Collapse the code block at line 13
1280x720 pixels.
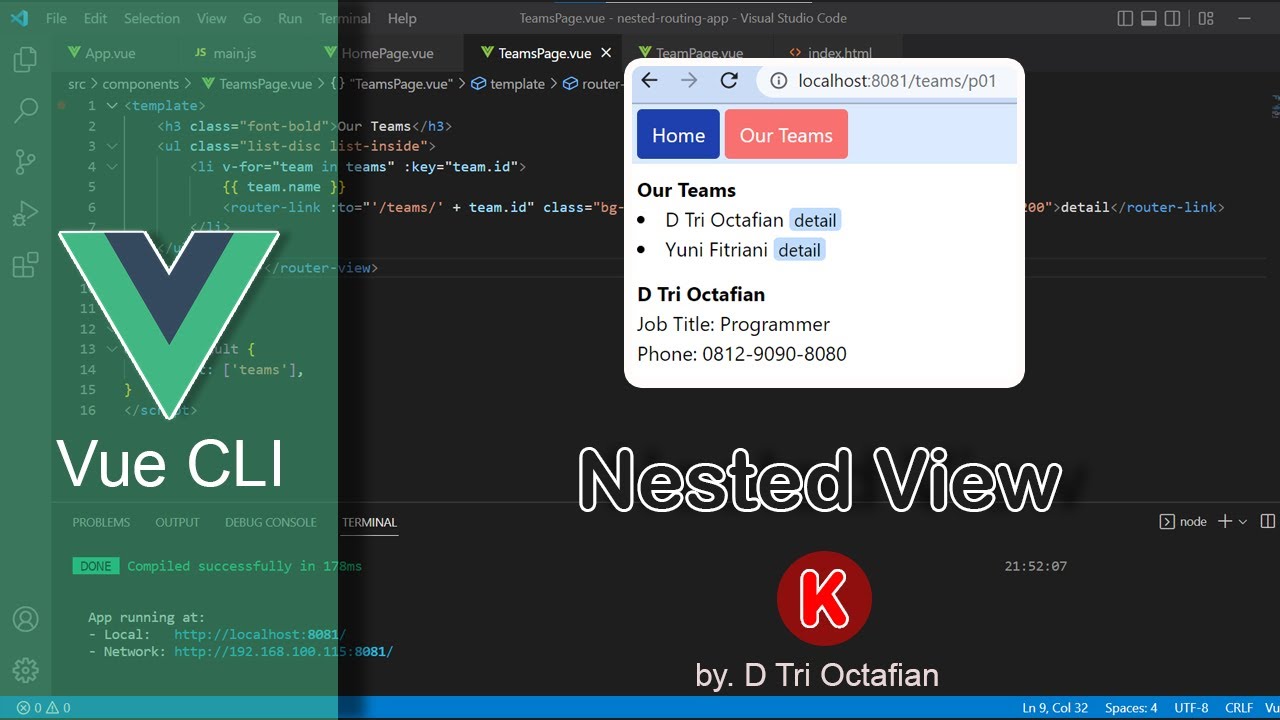click(x=112, y=349)
